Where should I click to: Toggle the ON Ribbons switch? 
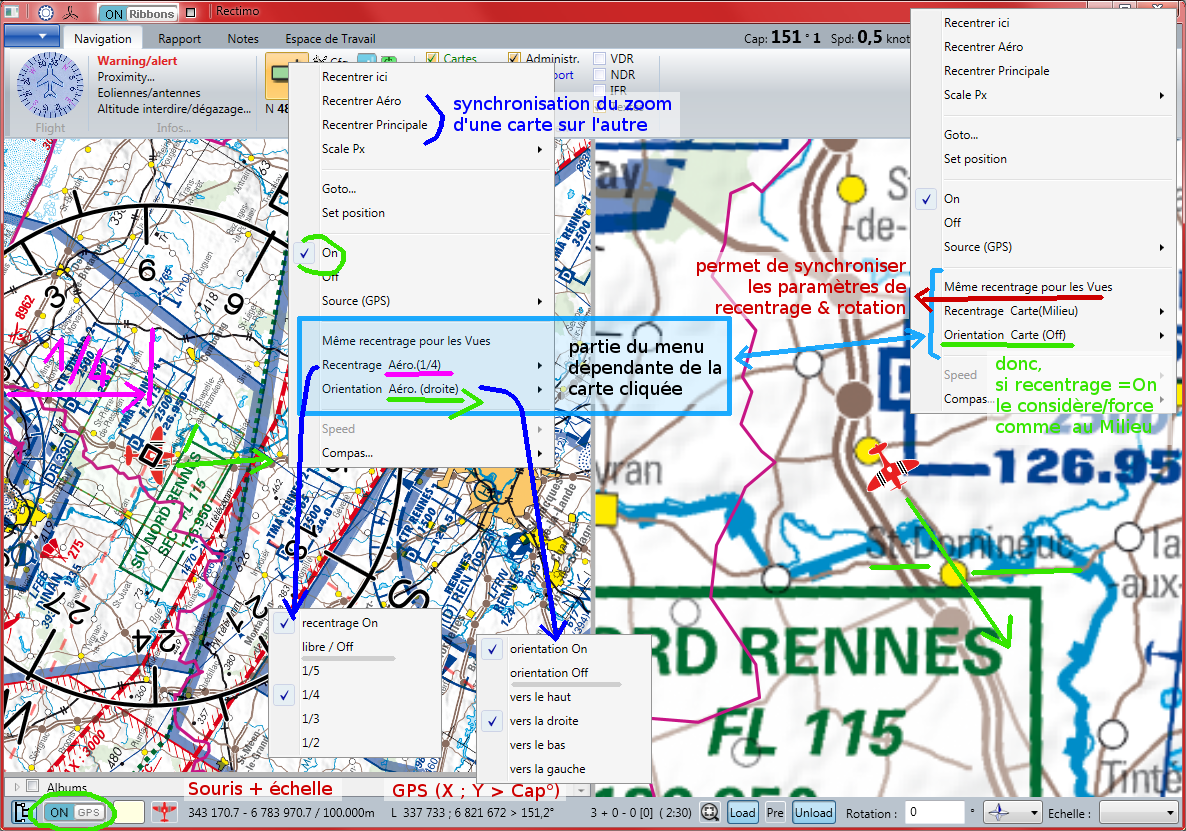pos(140,14)
